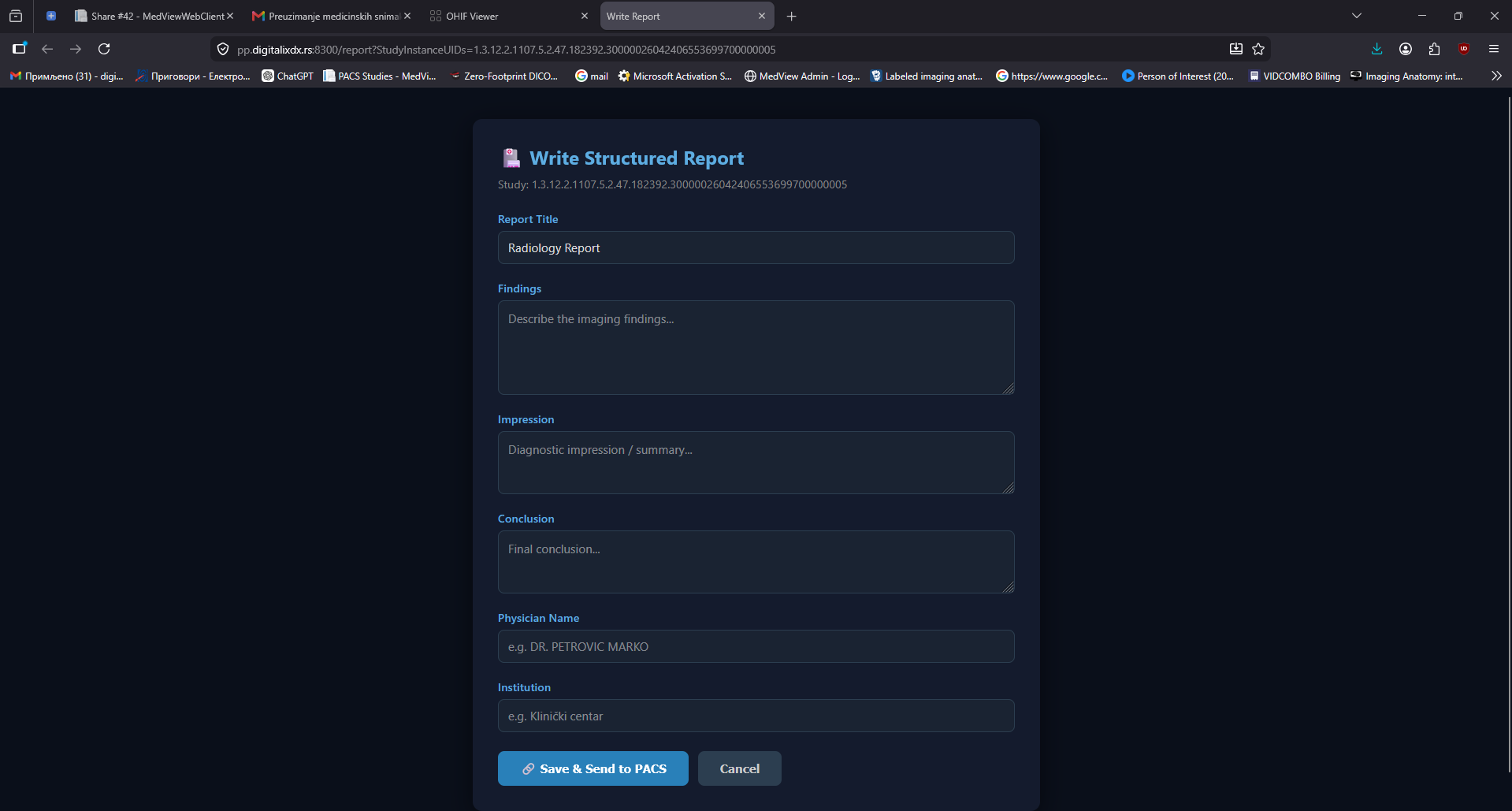Open the uBlock Origin extension icon
Image resolution: width=1512 pixels, height=811 pixels.
click(x=1464, y=49)
